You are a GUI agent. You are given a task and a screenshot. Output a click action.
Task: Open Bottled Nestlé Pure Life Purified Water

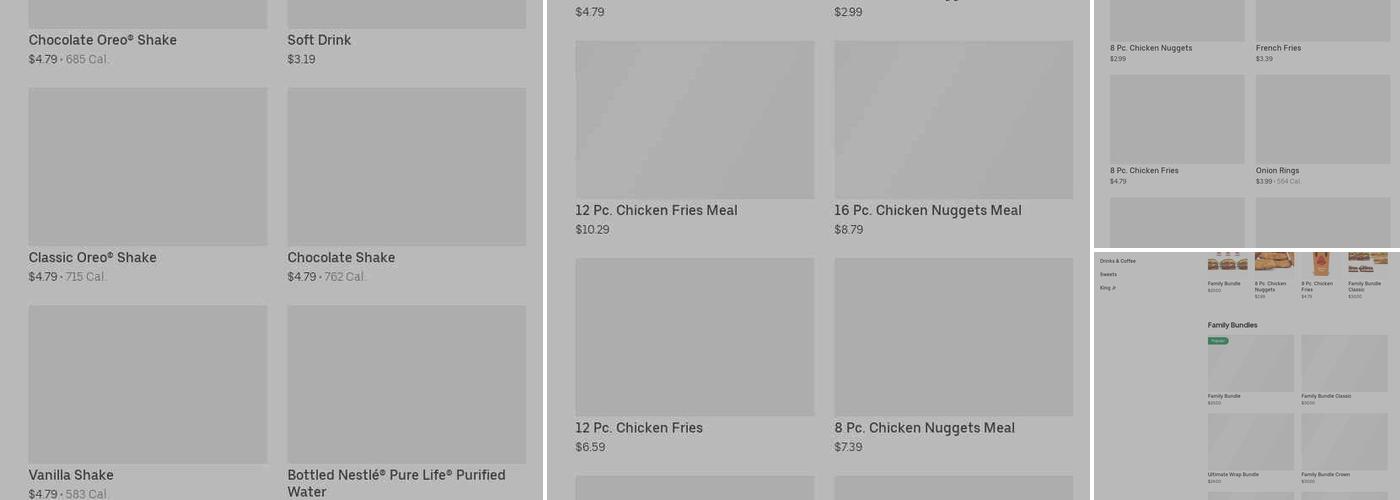click(406, 384)
